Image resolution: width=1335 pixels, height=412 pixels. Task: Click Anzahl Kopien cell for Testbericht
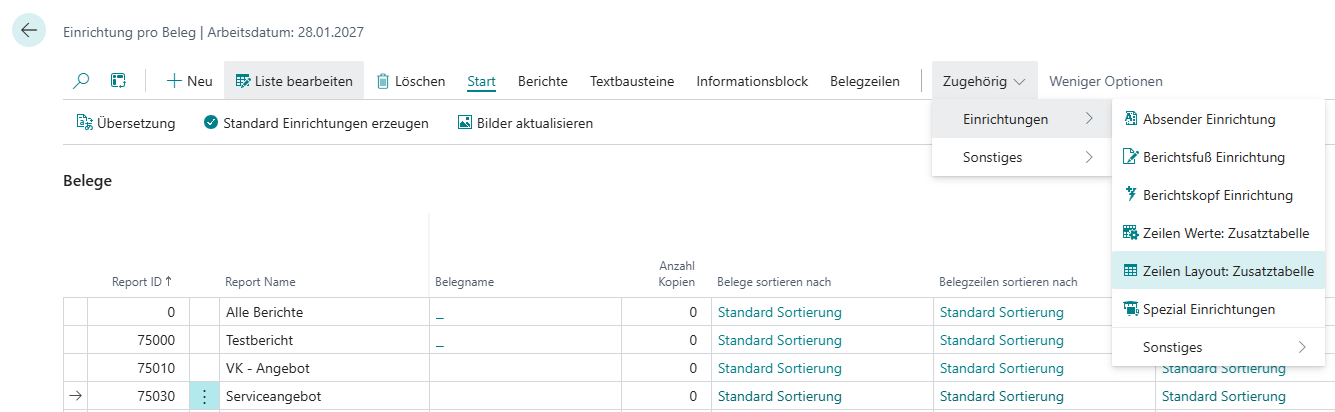[666, 340]
